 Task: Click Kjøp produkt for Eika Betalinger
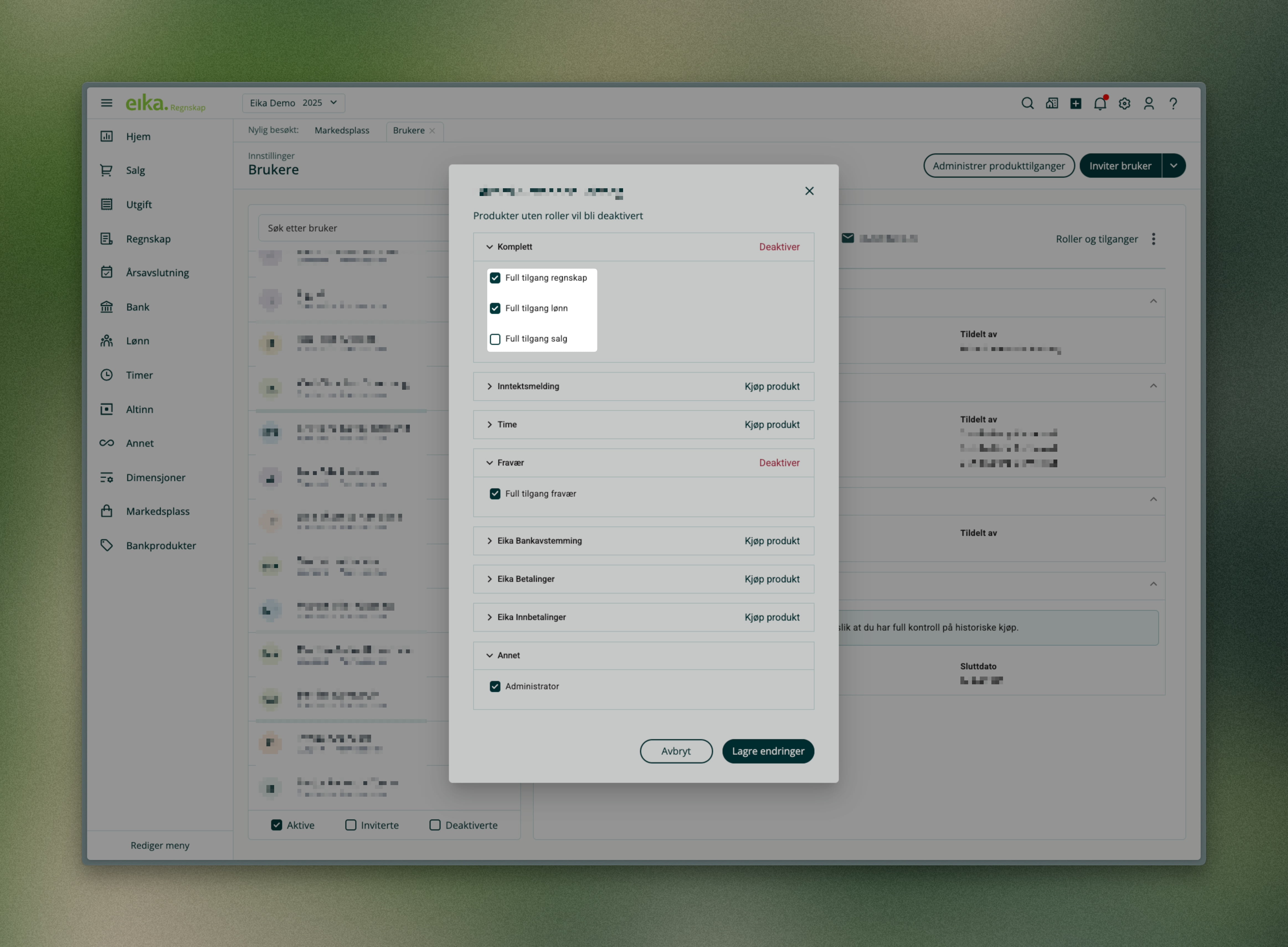771,579
